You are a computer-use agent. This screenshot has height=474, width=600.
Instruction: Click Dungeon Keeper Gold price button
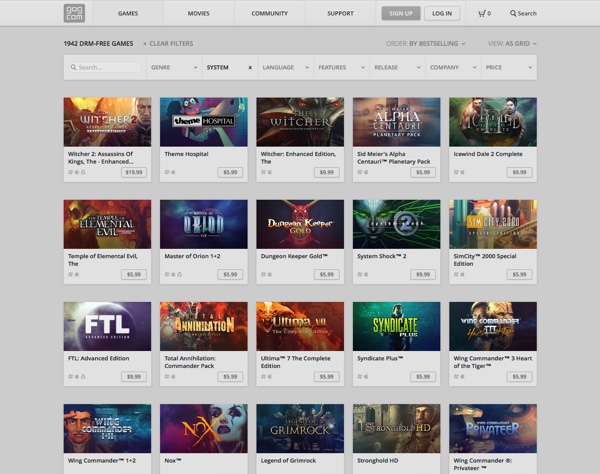click(327, 274)
